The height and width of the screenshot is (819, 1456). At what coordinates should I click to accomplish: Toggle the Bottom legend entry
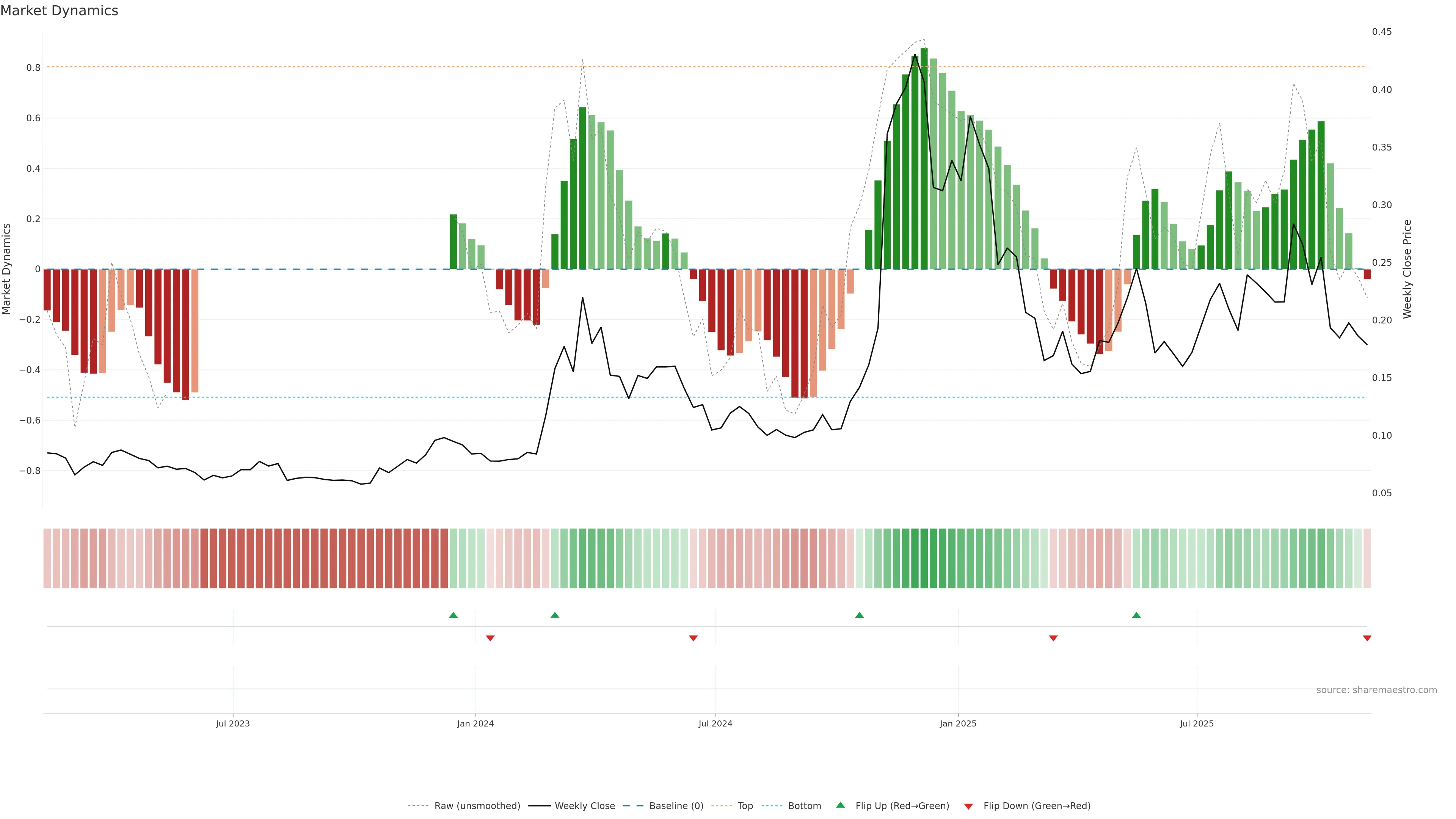pyautogui.click(x=804, y=806)
